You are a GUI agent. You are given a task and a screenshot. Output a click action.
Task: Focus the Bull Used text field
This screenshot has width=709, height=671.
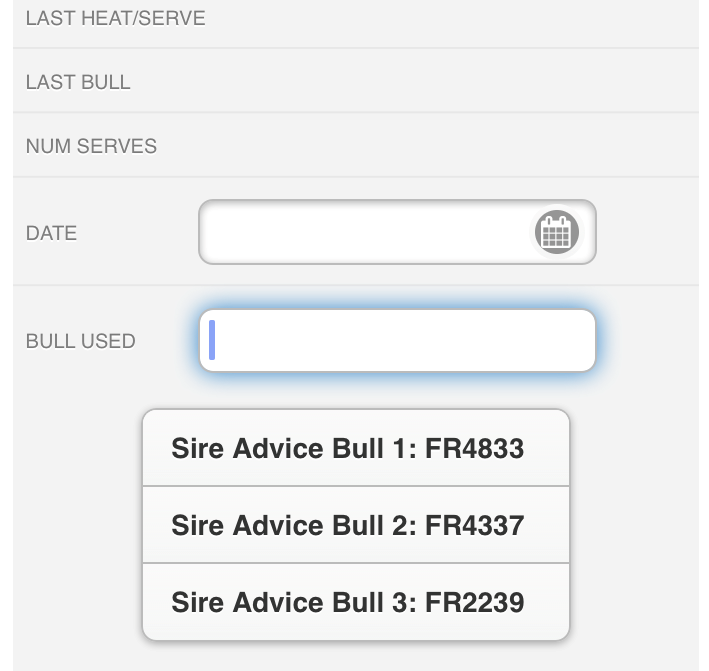click(397, 341)
